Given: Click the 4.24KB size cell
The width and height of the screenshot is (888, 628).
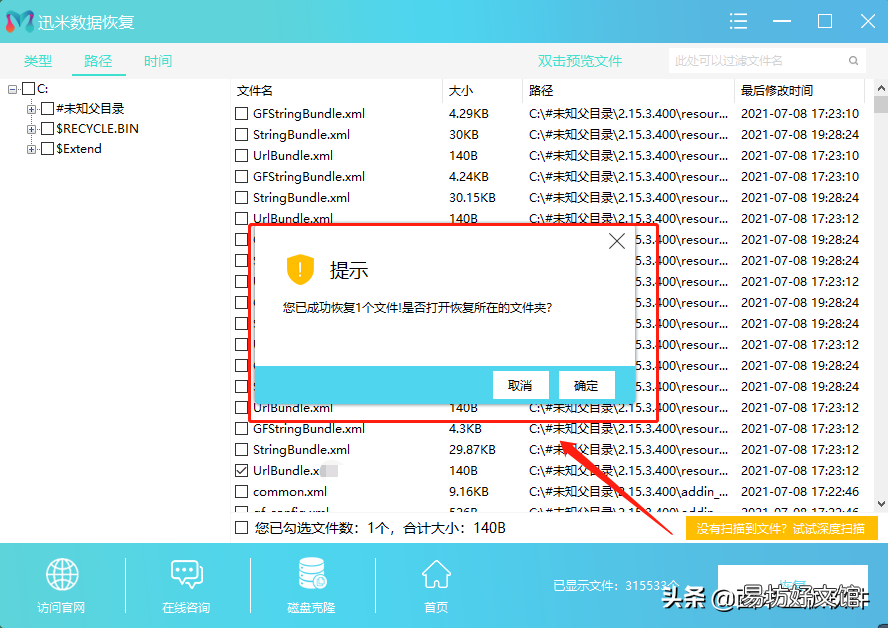Looking at the screenshot, I should [469, 177].
